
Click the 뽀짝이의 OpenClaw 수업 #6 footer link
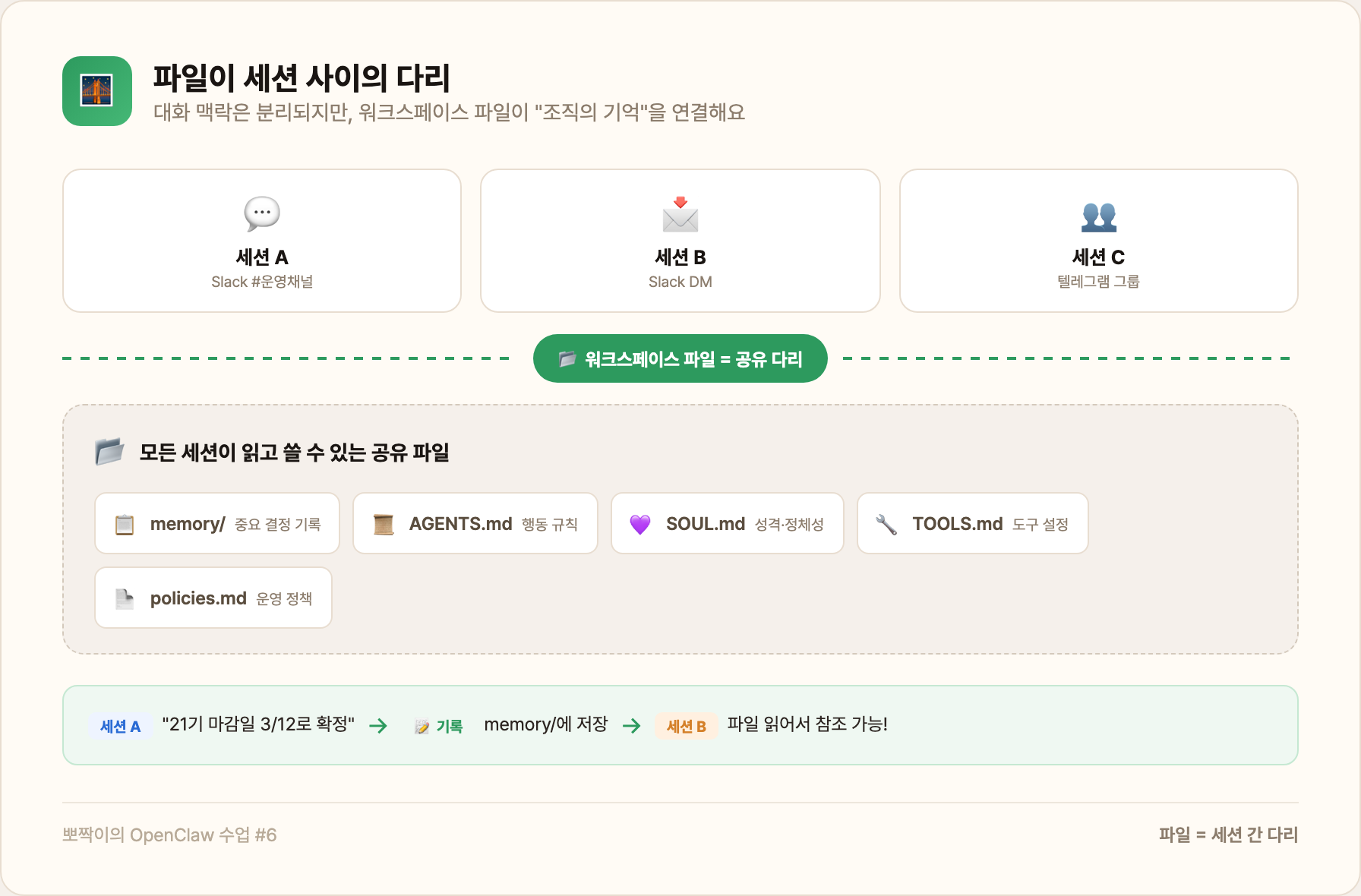point(169,834)
